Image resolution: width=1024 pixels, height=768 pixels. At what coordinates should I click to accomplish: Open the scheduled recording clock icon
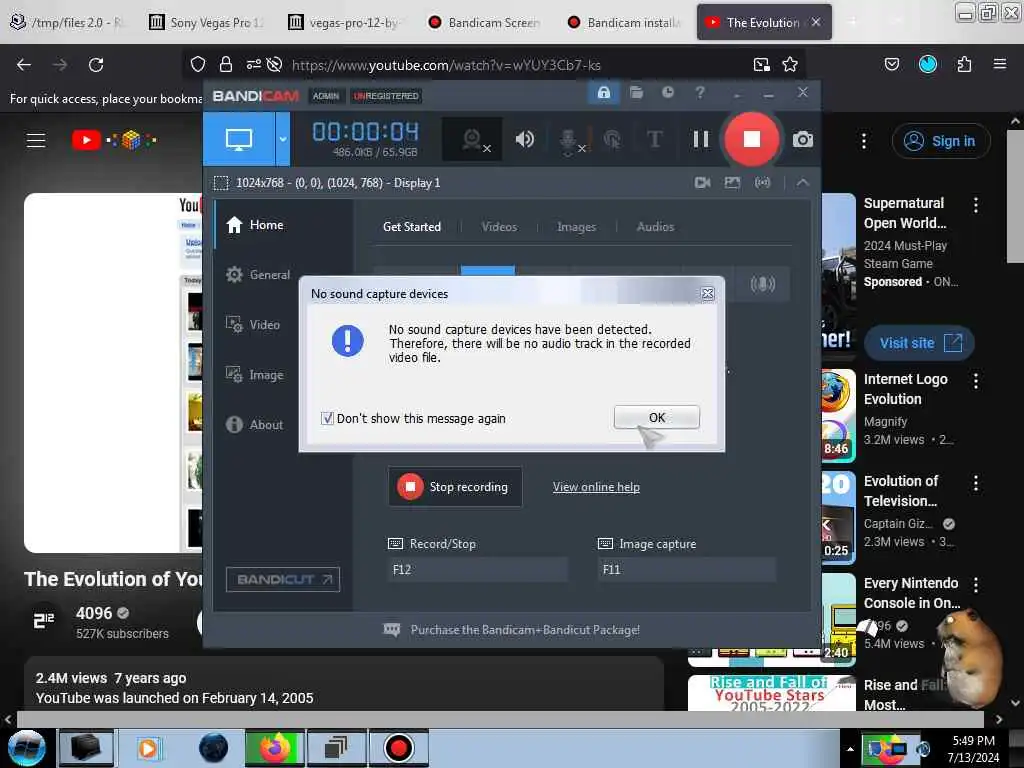pyautogui.click(x=667, y=93)
